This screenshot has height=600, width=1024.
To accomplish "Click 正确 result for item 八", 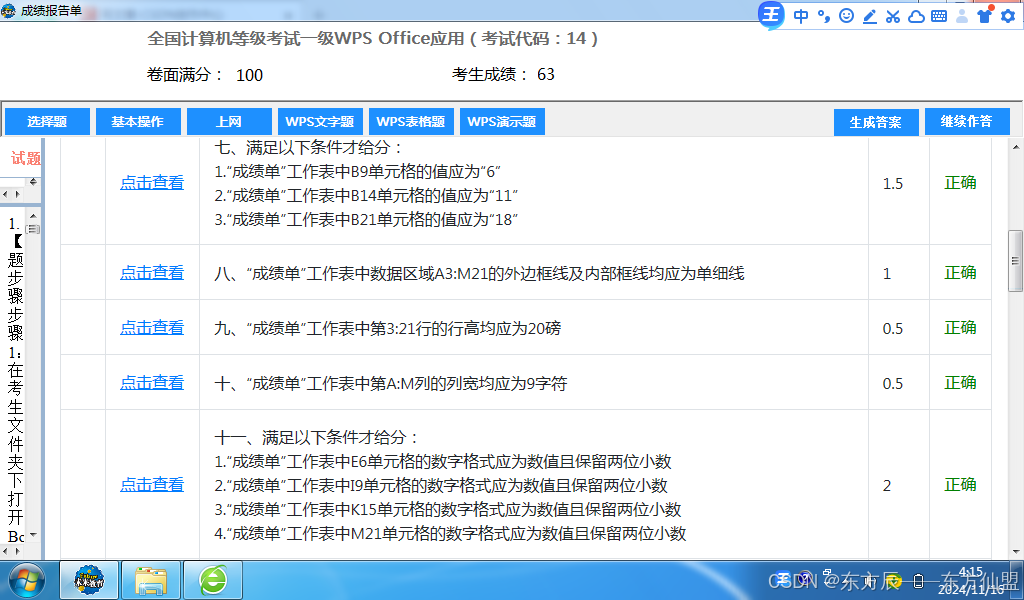I will point(960,273).
